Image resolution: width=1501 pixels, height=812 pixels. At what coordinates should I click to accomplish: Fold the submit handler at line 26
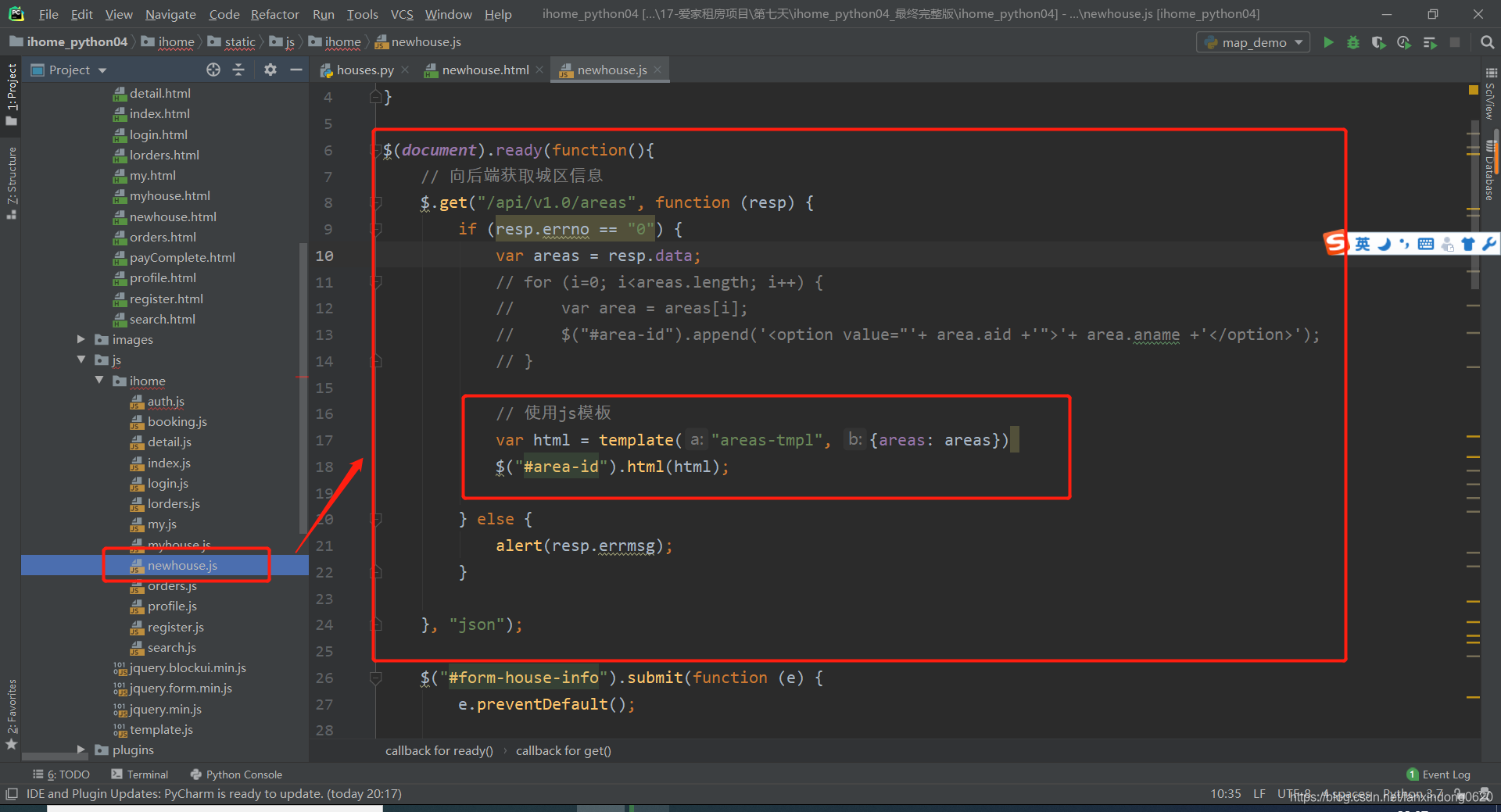pos(375,678)
